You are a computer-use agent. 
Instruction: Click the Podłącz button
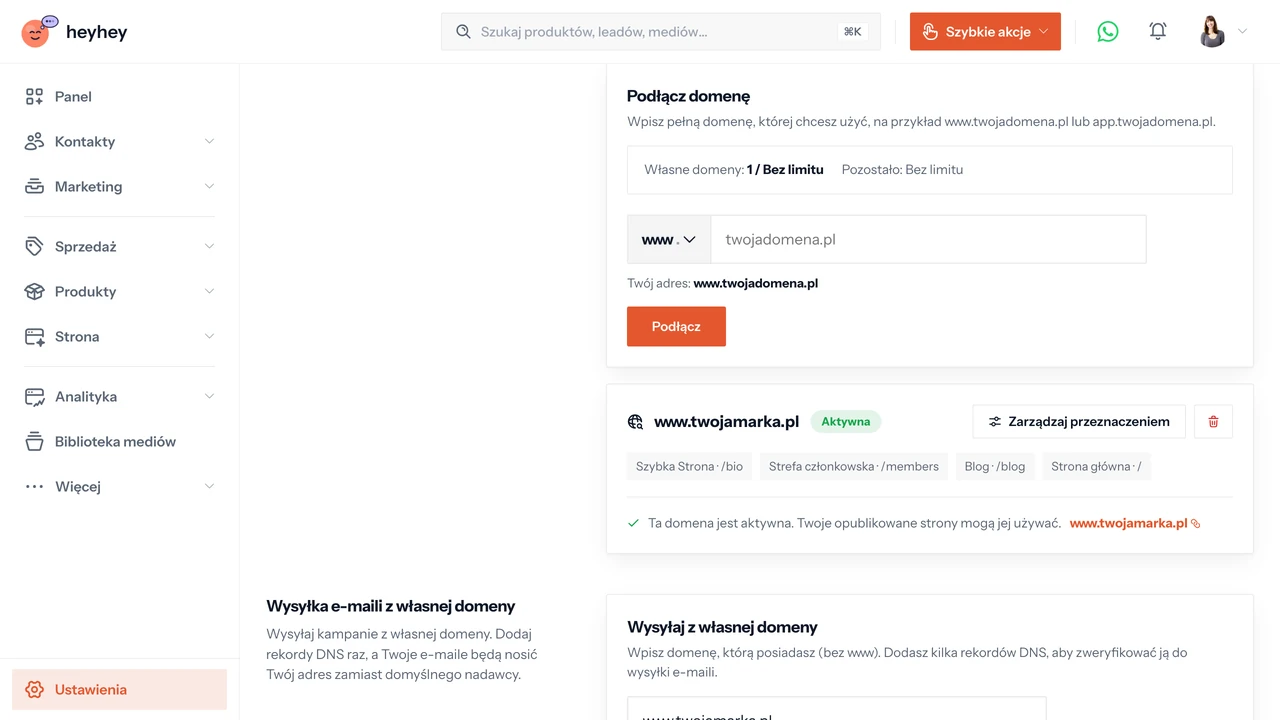676,327
